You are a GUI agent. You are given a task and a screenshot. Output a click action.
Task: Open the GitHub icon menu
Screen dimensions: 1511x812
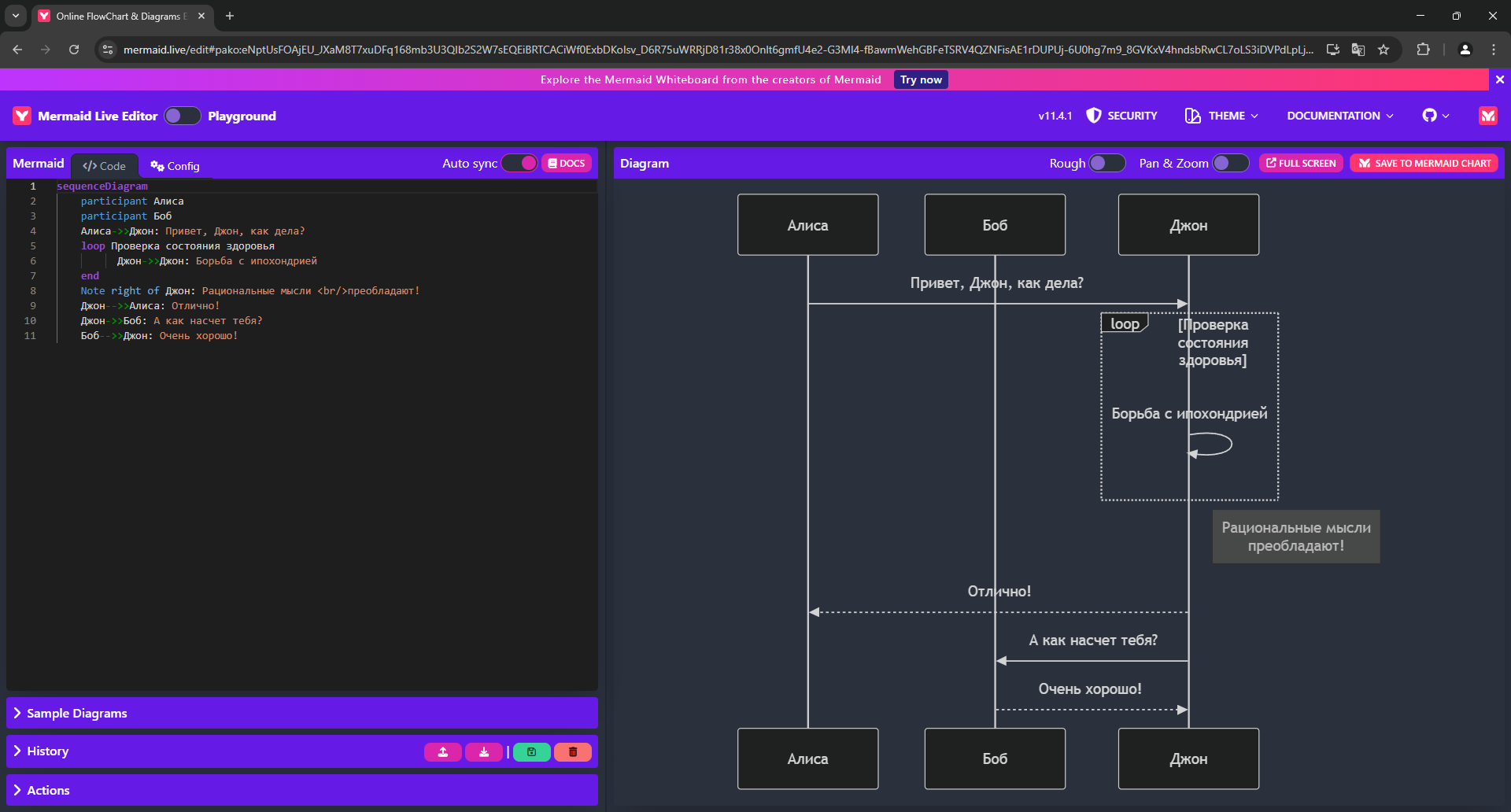[1435, 116]
